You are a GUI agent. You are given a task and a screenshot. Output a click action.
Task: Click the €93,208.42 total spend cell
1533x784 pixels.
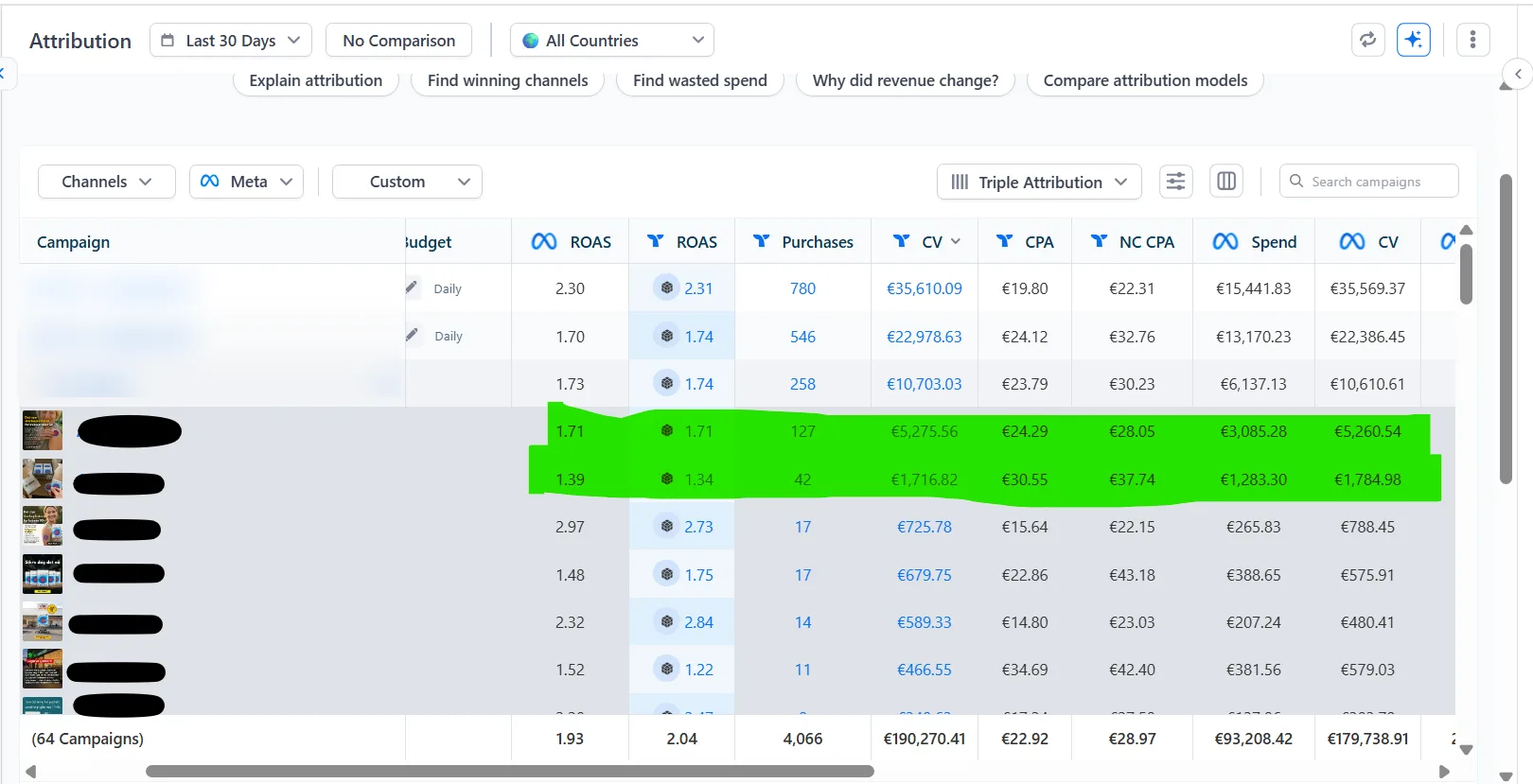[x=1253, y=739]
